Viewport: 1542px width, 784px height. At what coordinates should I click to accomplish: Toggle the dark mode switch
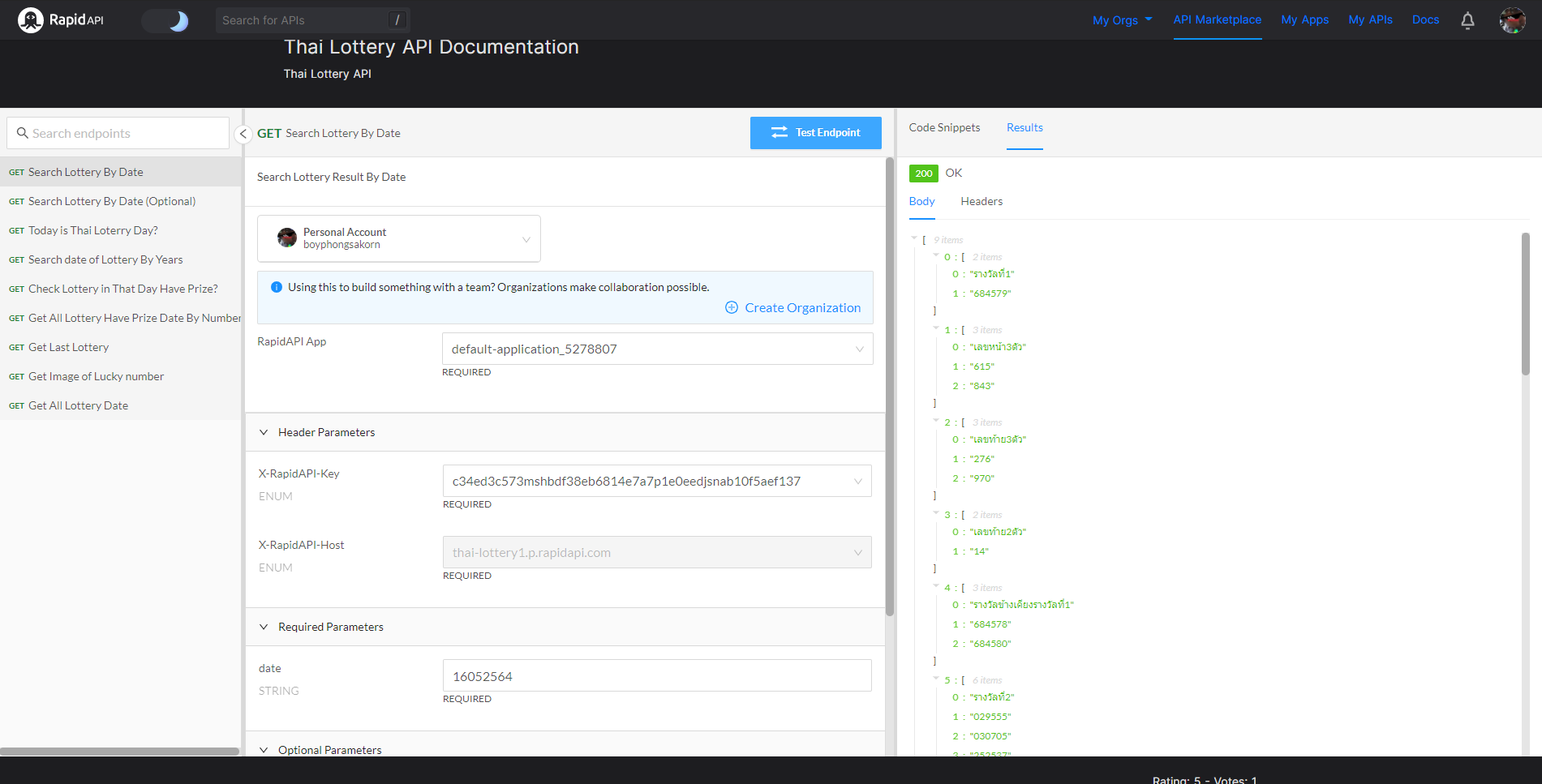coord(165,20)
